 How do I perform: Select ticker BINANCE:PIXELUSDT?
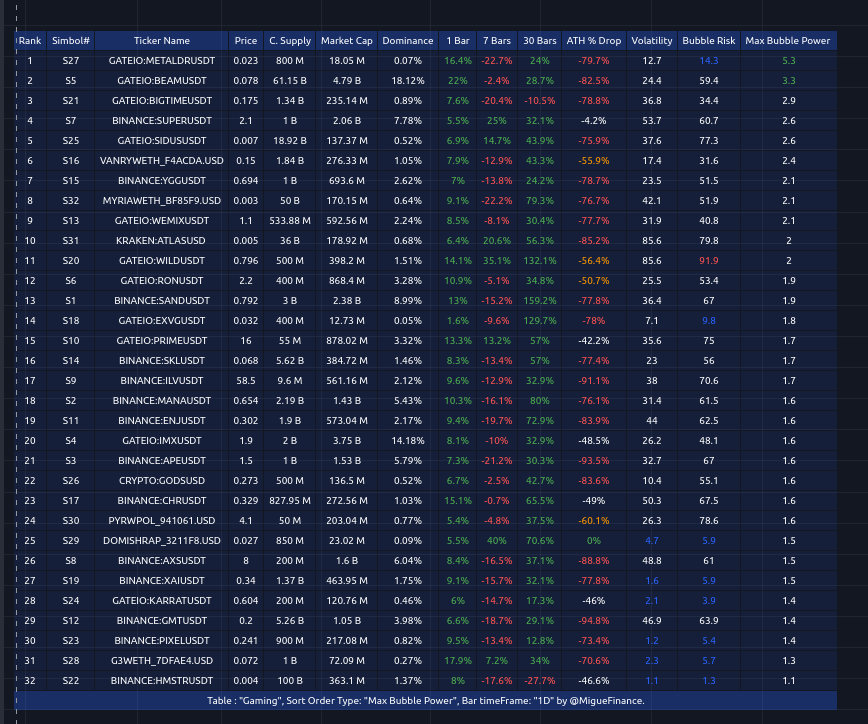162,640
